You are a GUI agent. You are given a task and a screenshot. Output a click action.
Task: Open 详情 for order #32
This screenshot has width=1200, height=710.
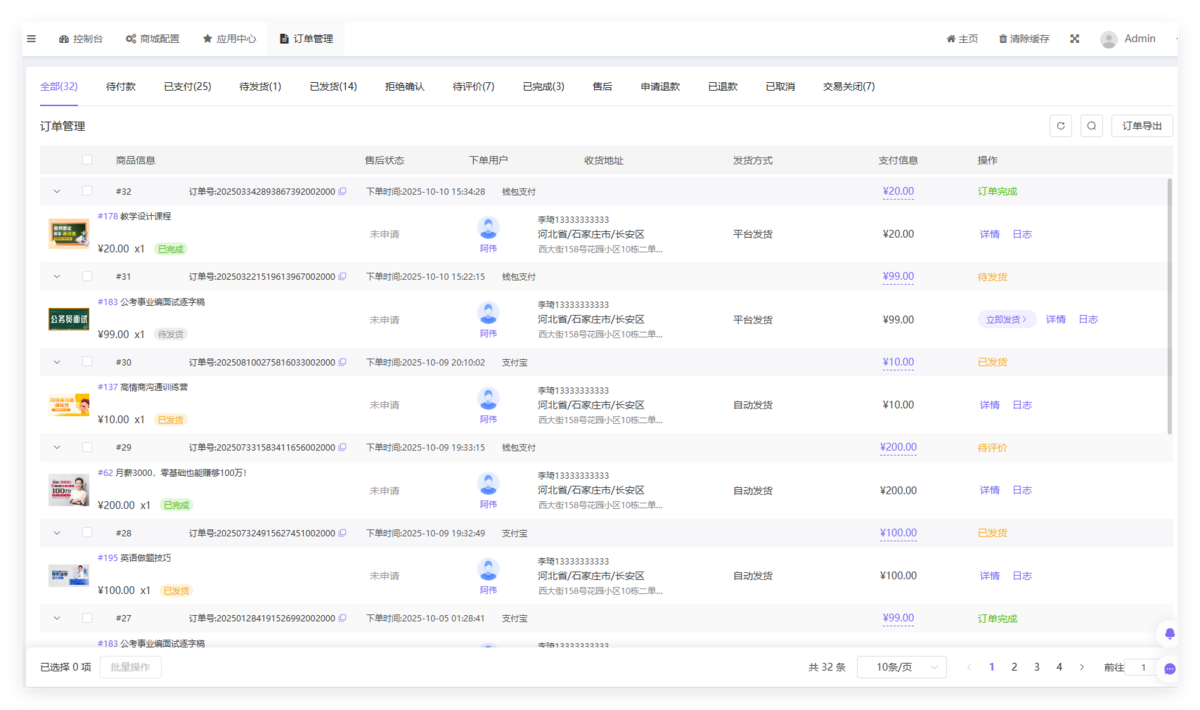(x=989, y=234)
